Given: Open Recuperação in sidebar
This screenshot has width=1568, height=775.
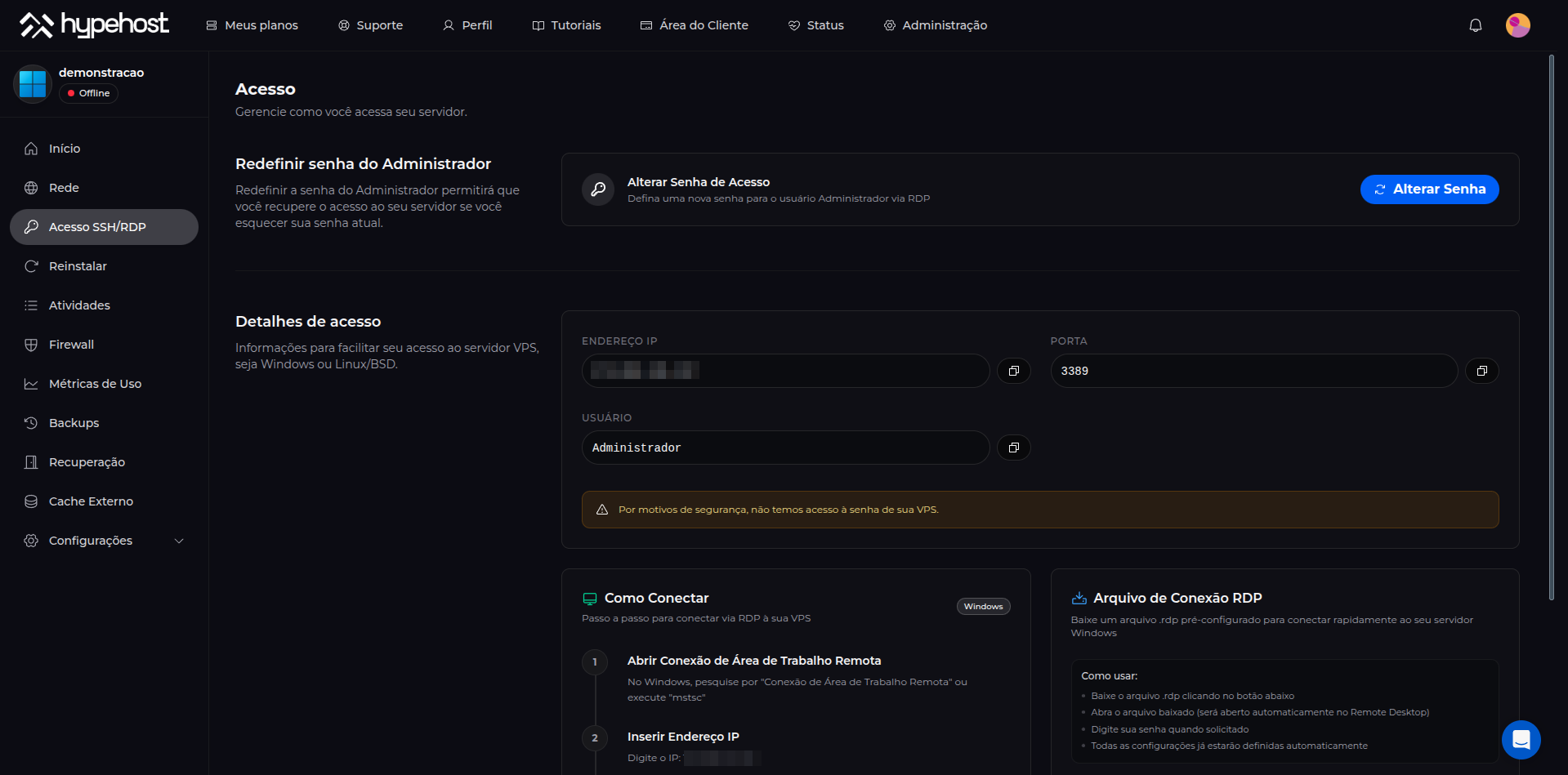Looking at the screenshot, I should tap(104, 462).
